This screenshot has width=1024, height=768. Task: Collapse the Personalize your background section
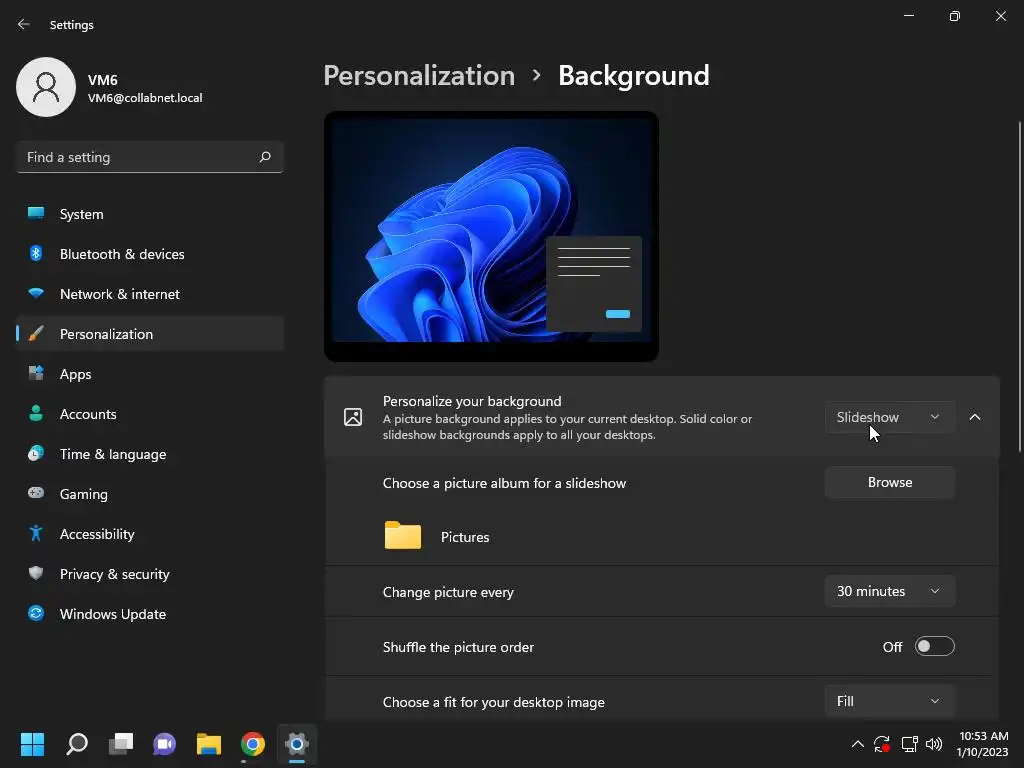point(974,417)
